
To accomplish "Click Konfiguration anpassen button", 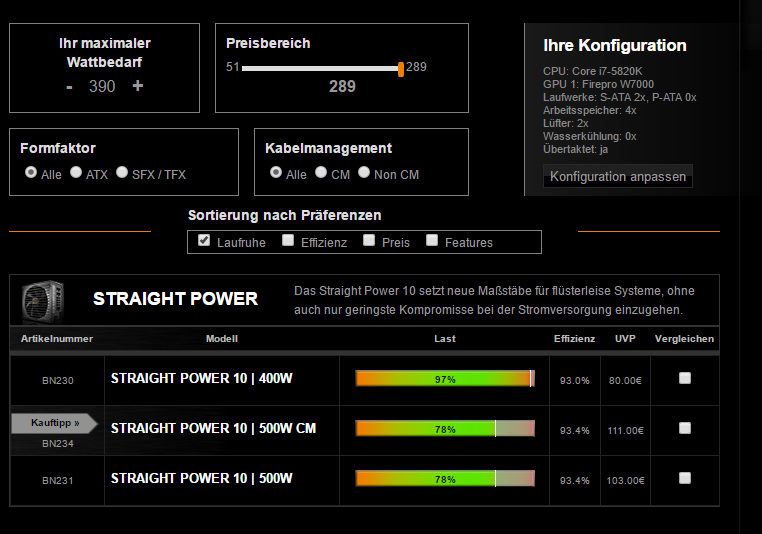I will (618, 176).
